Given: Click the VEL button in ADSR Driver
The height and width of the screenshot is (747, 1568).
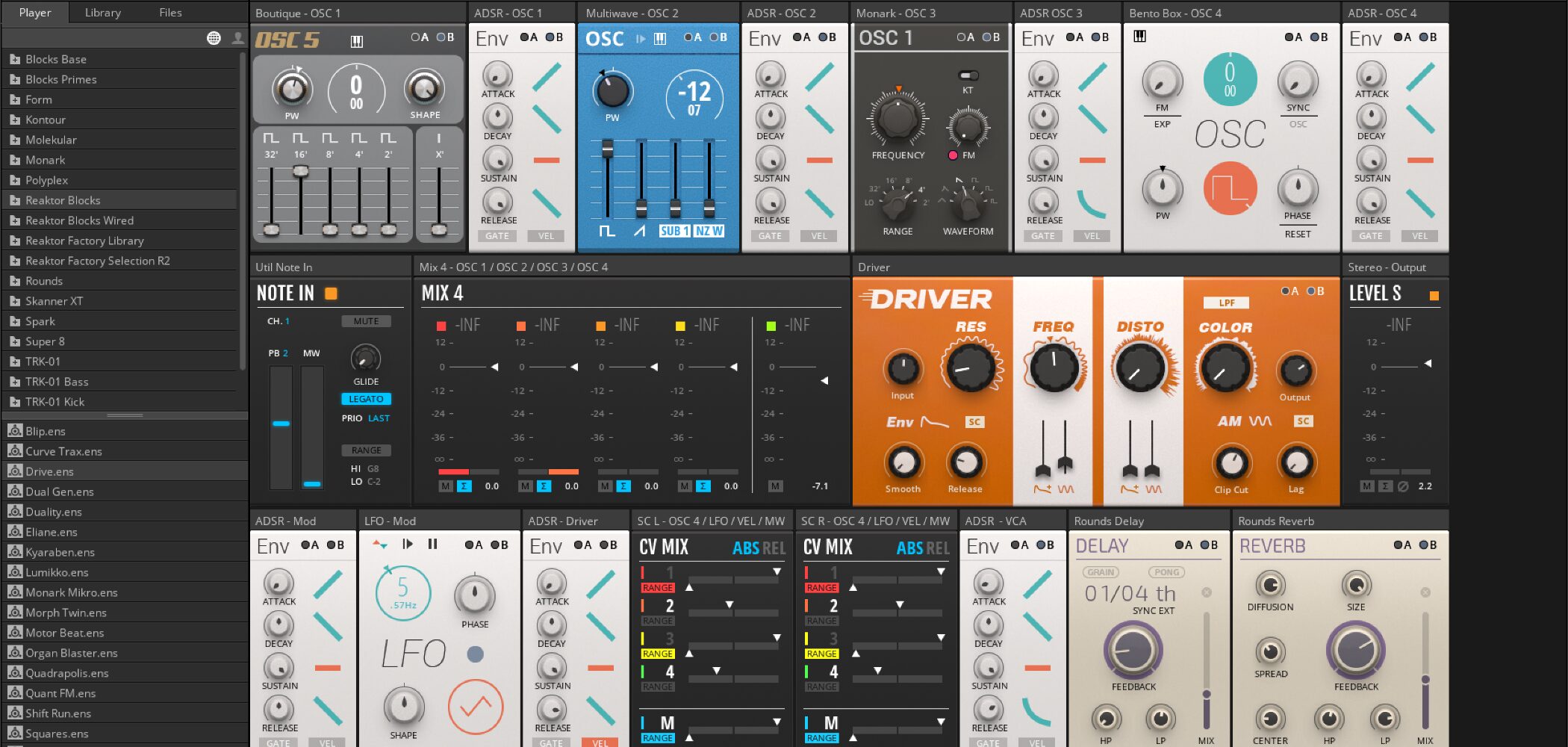Looking at the screenshot, I should pos(600,743).
